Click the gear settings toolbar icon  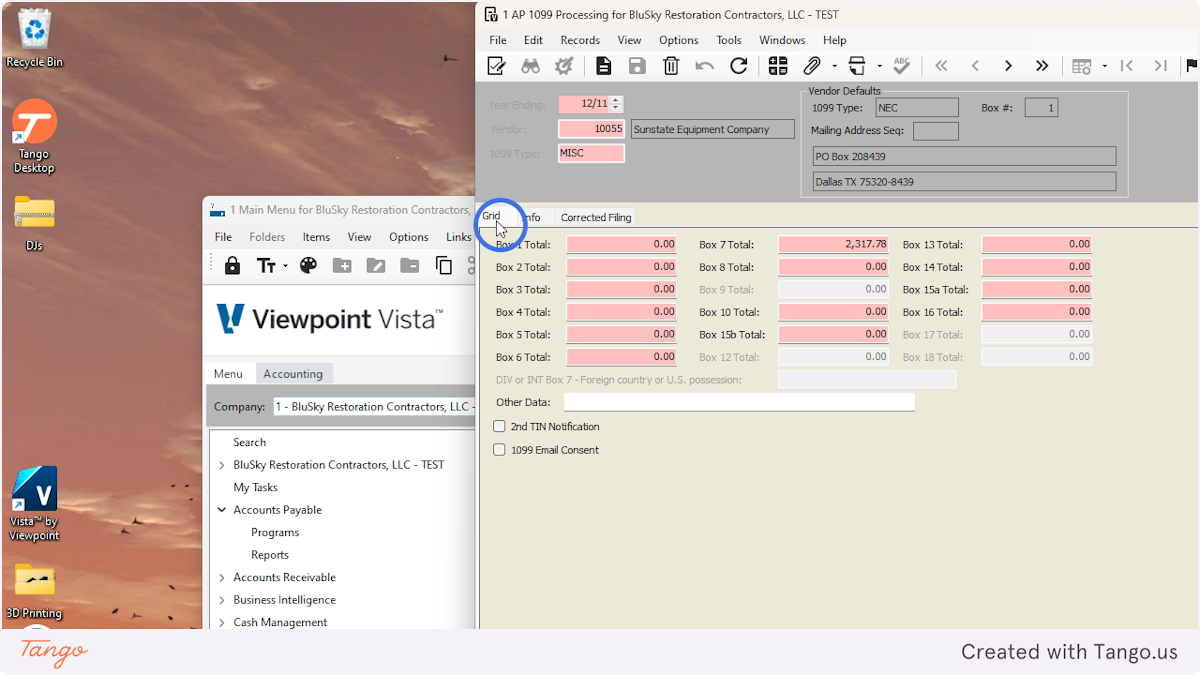pos(564,66)
